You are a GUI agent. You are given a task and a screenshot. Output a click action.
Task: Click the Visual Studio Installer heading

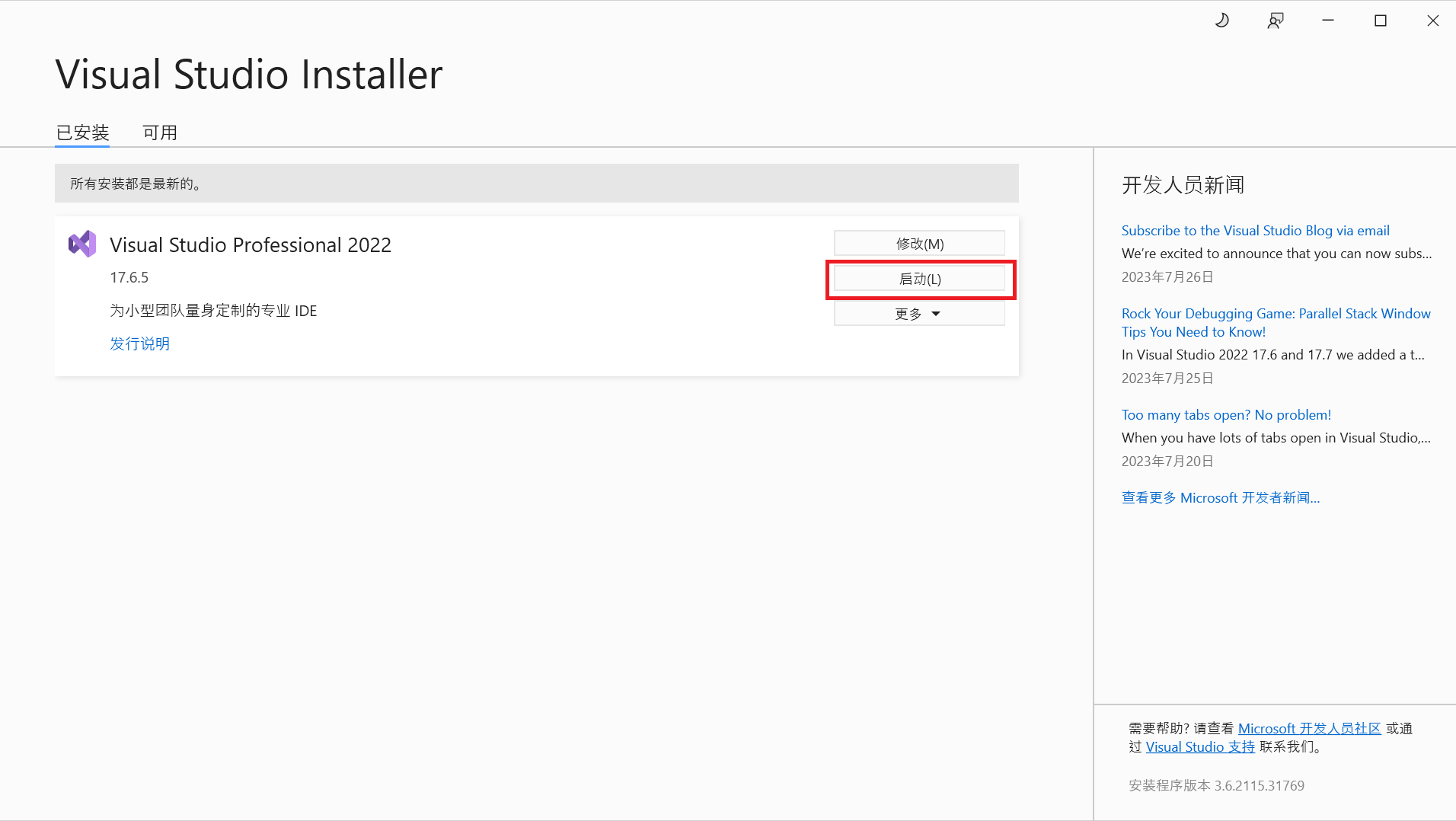(249, 75)
